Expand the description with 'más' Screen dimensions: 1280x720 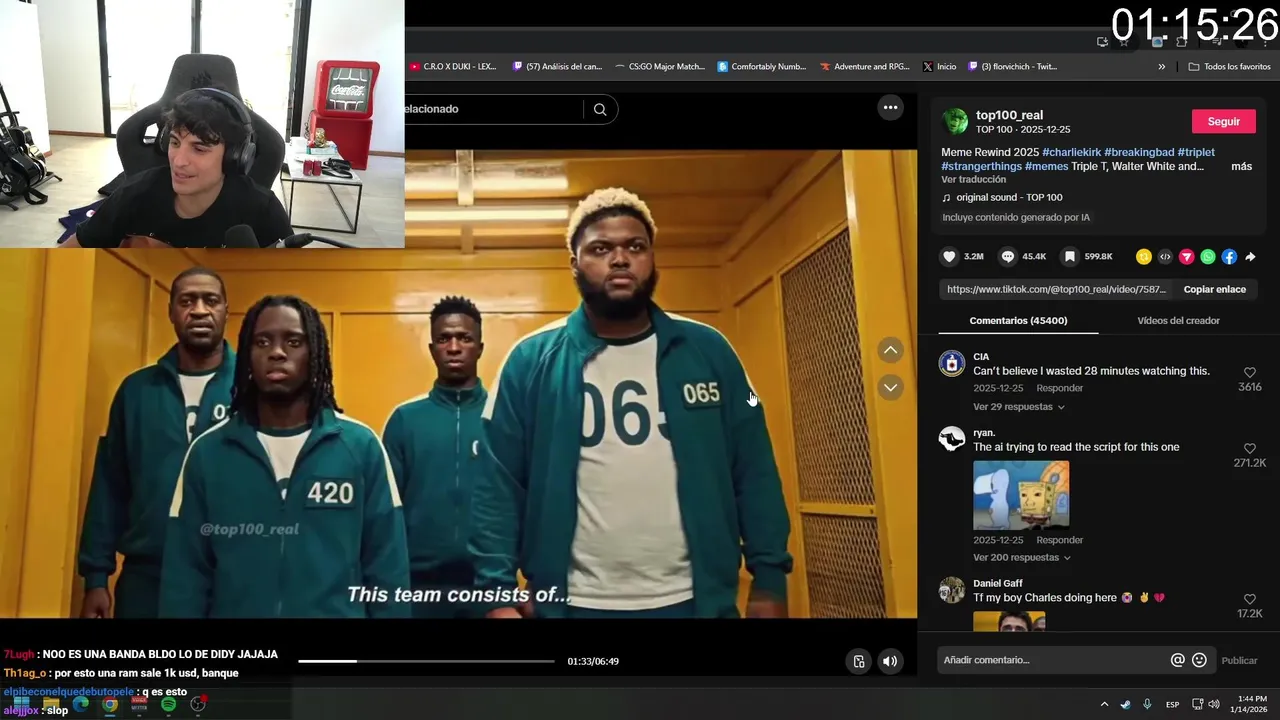1241,166
